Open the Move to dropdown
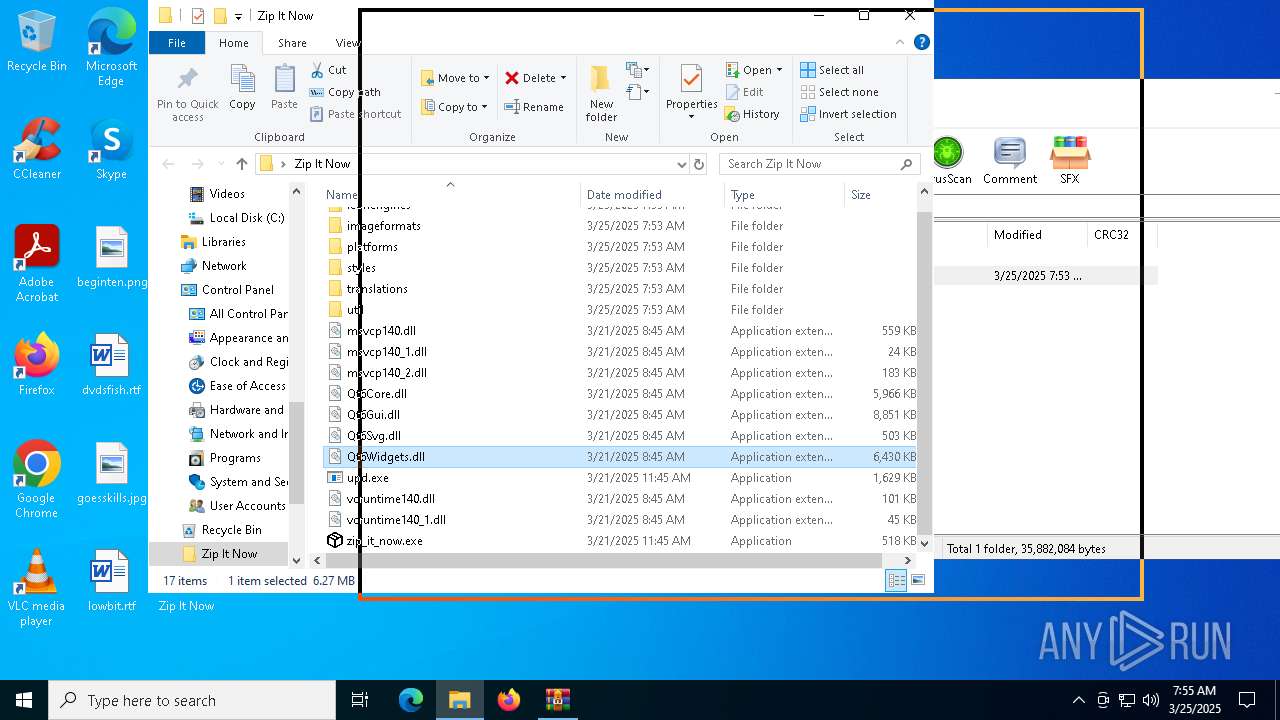The image size is (1280, 720). click(x=455, y=78)
